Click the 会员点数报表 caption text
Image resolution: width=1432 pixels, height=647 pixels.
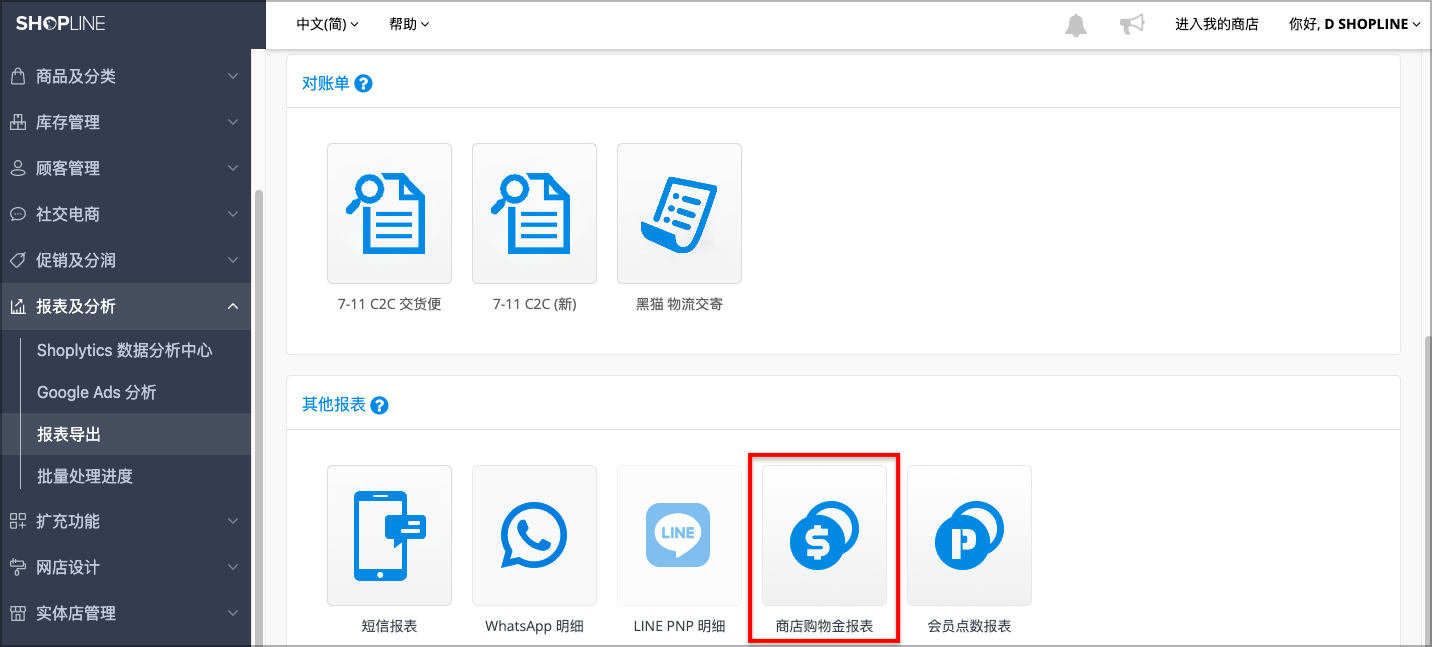point(969,626)
